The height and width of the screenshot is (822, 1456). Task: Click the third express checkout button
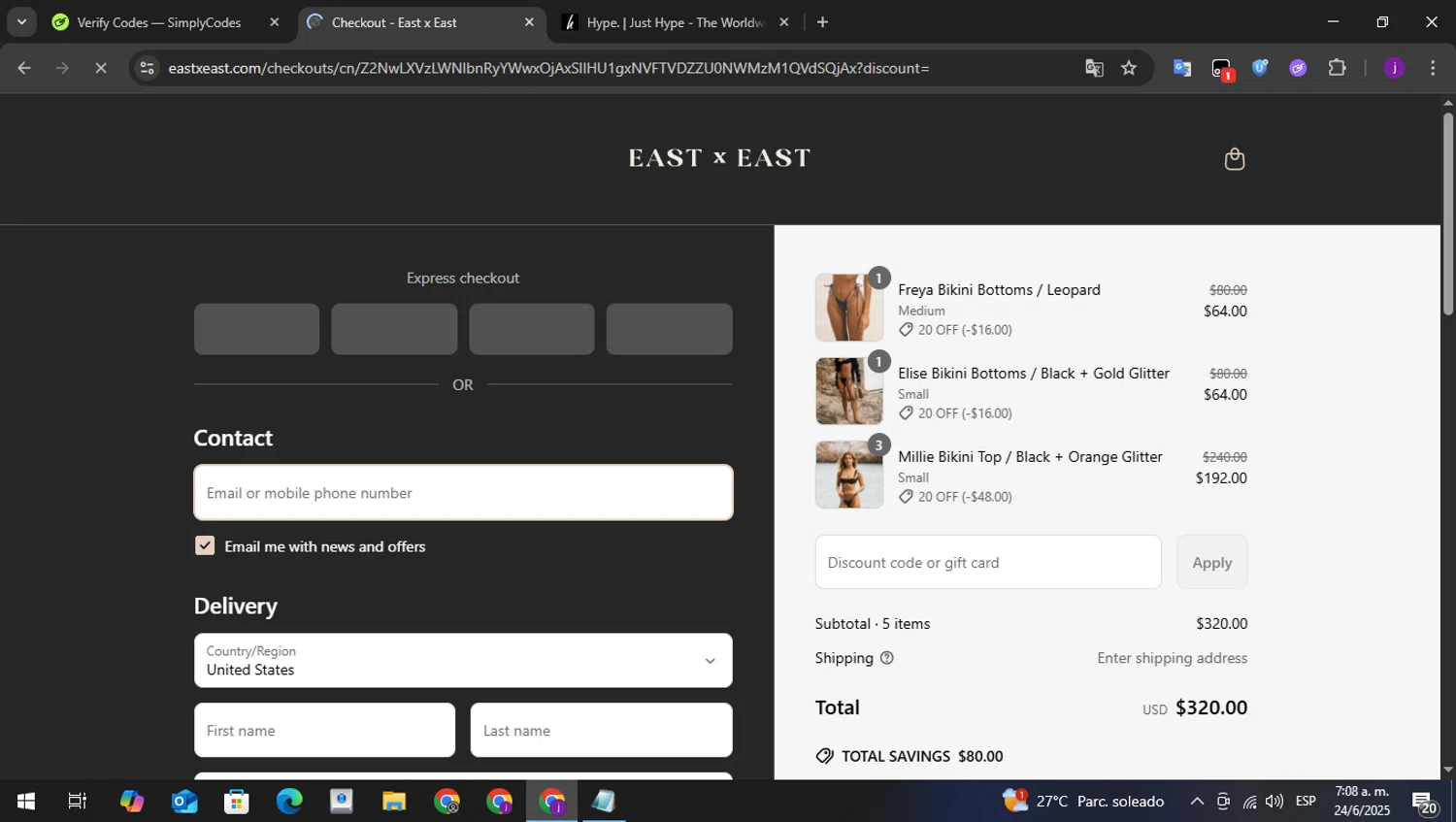[x=532, y=329]
